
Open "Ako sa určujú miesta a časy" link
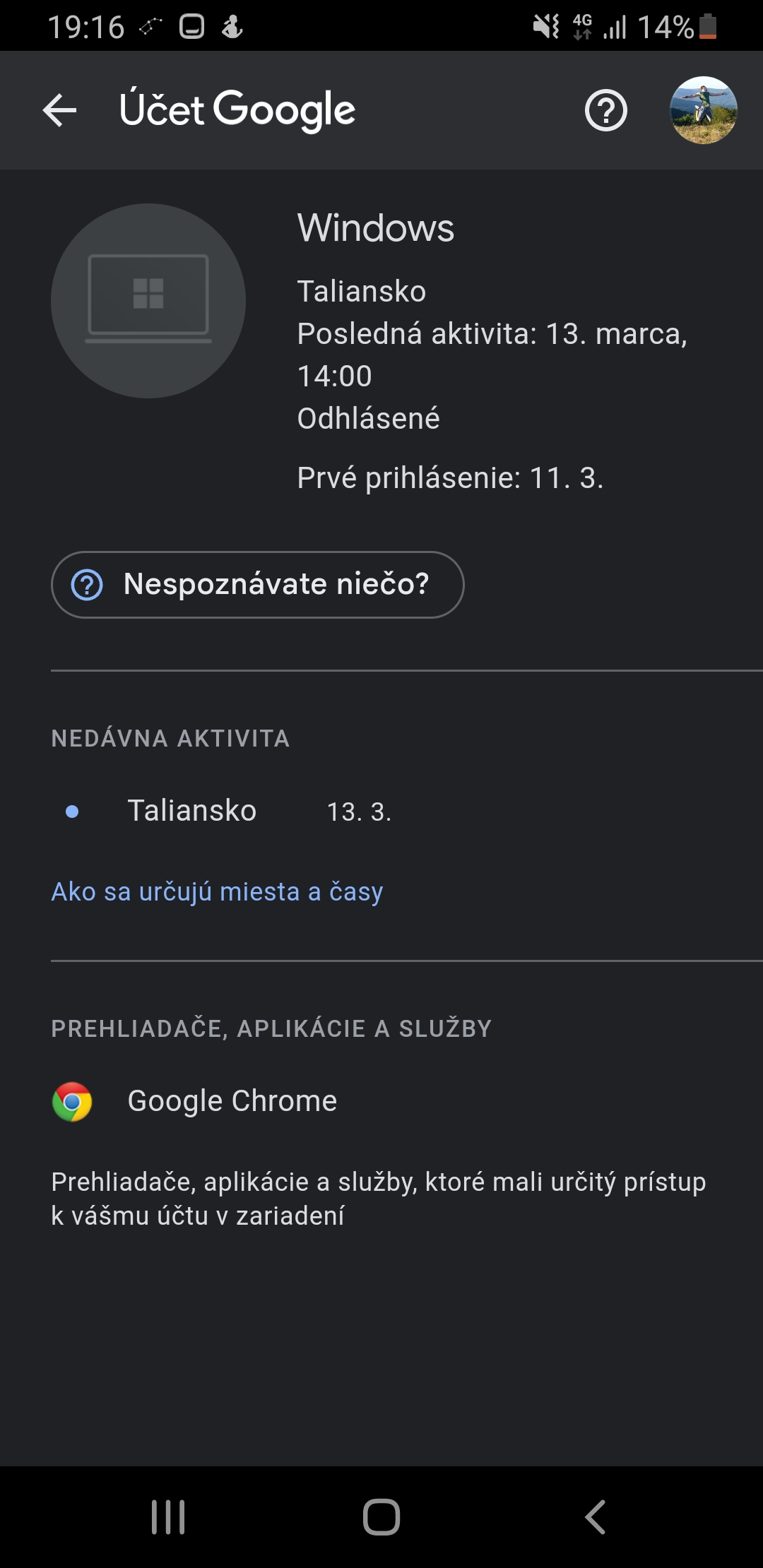click(x=217, y=891)
